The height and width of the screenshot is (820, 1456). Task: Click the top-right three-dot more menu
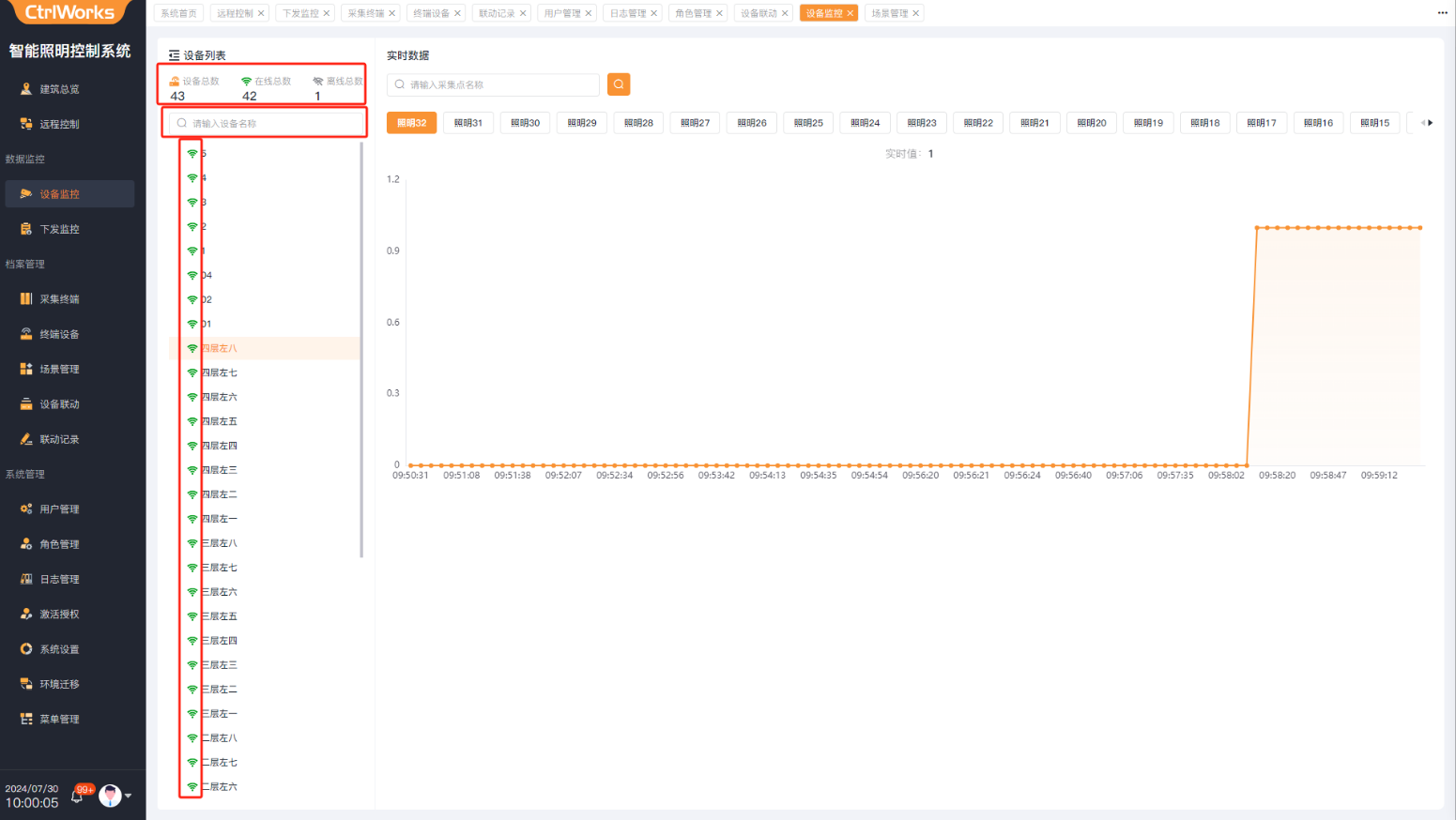click(x=1442, y=13)
